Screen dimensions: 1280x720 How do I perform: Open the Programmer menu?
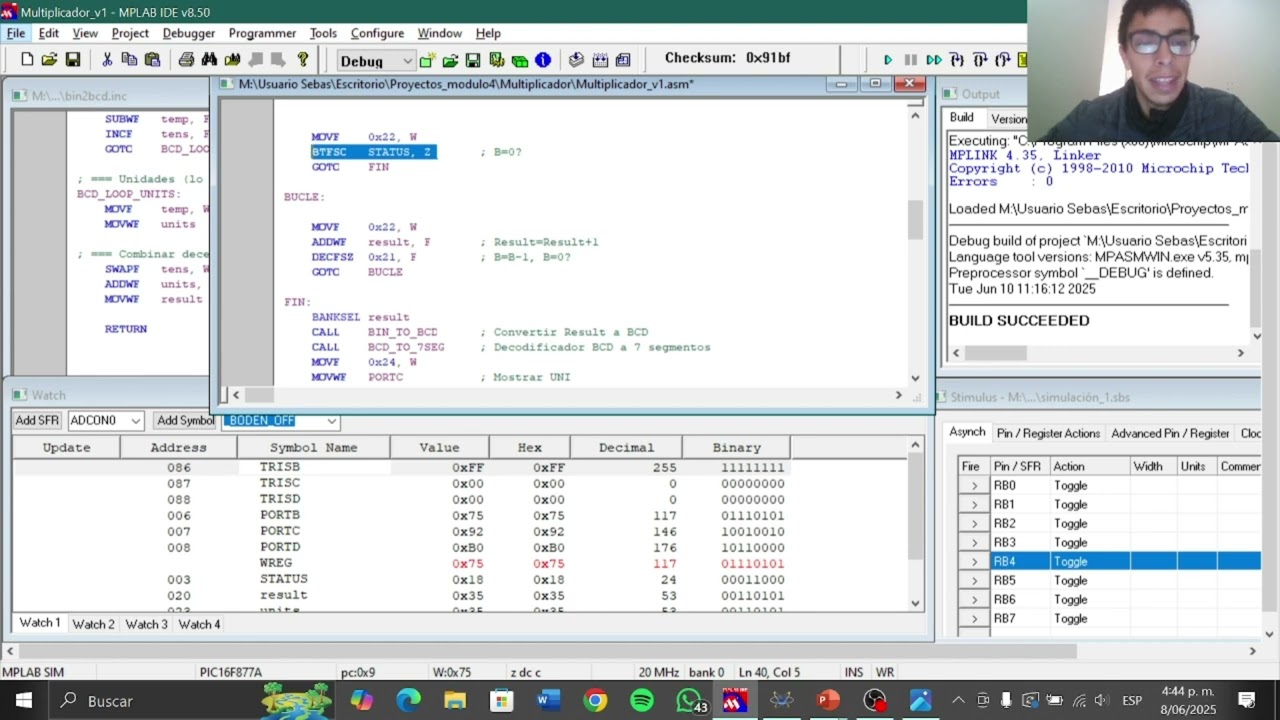pyautogui.click(x=262, y=33)
